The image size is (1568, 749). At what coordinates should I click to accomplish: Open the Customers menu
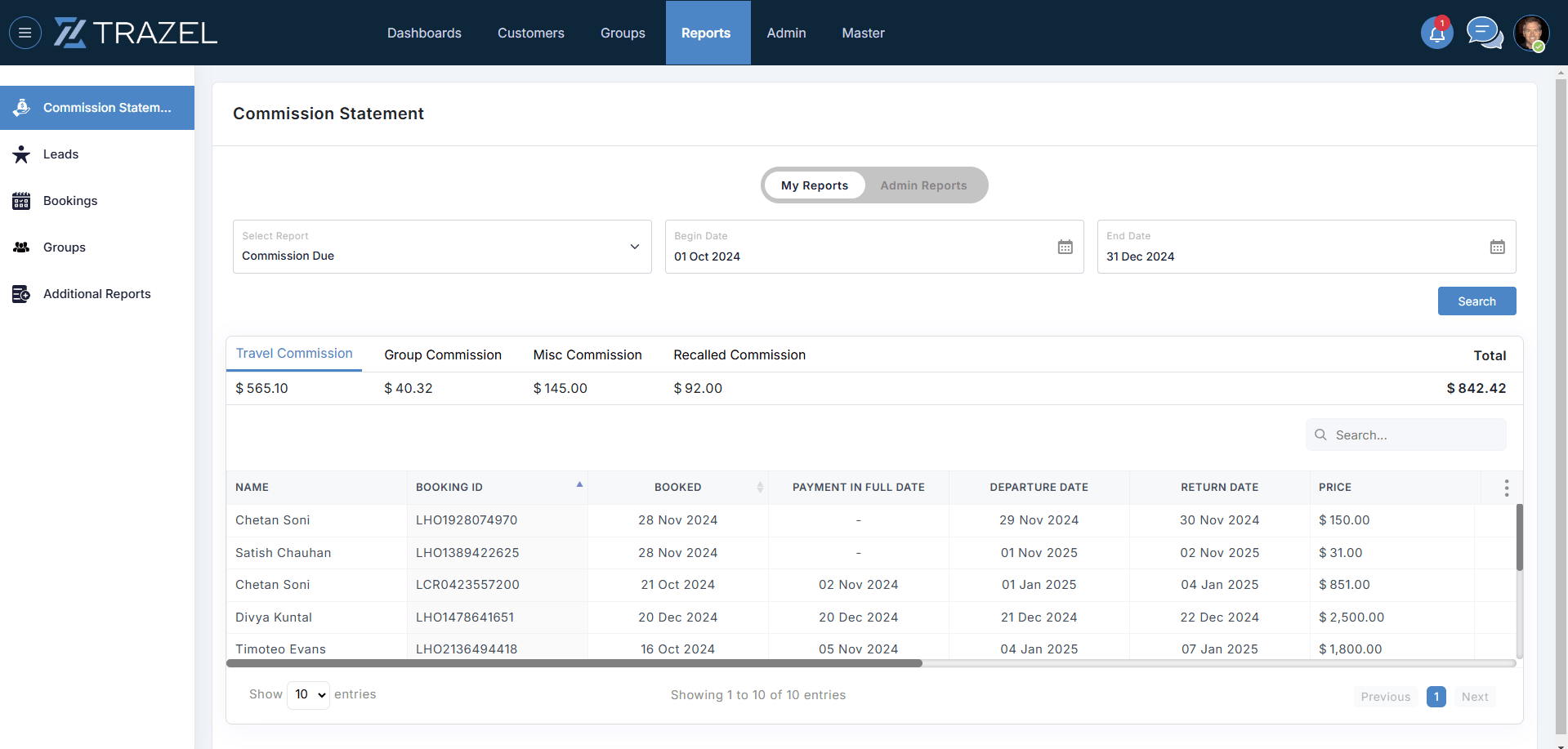tap(530, 33)
